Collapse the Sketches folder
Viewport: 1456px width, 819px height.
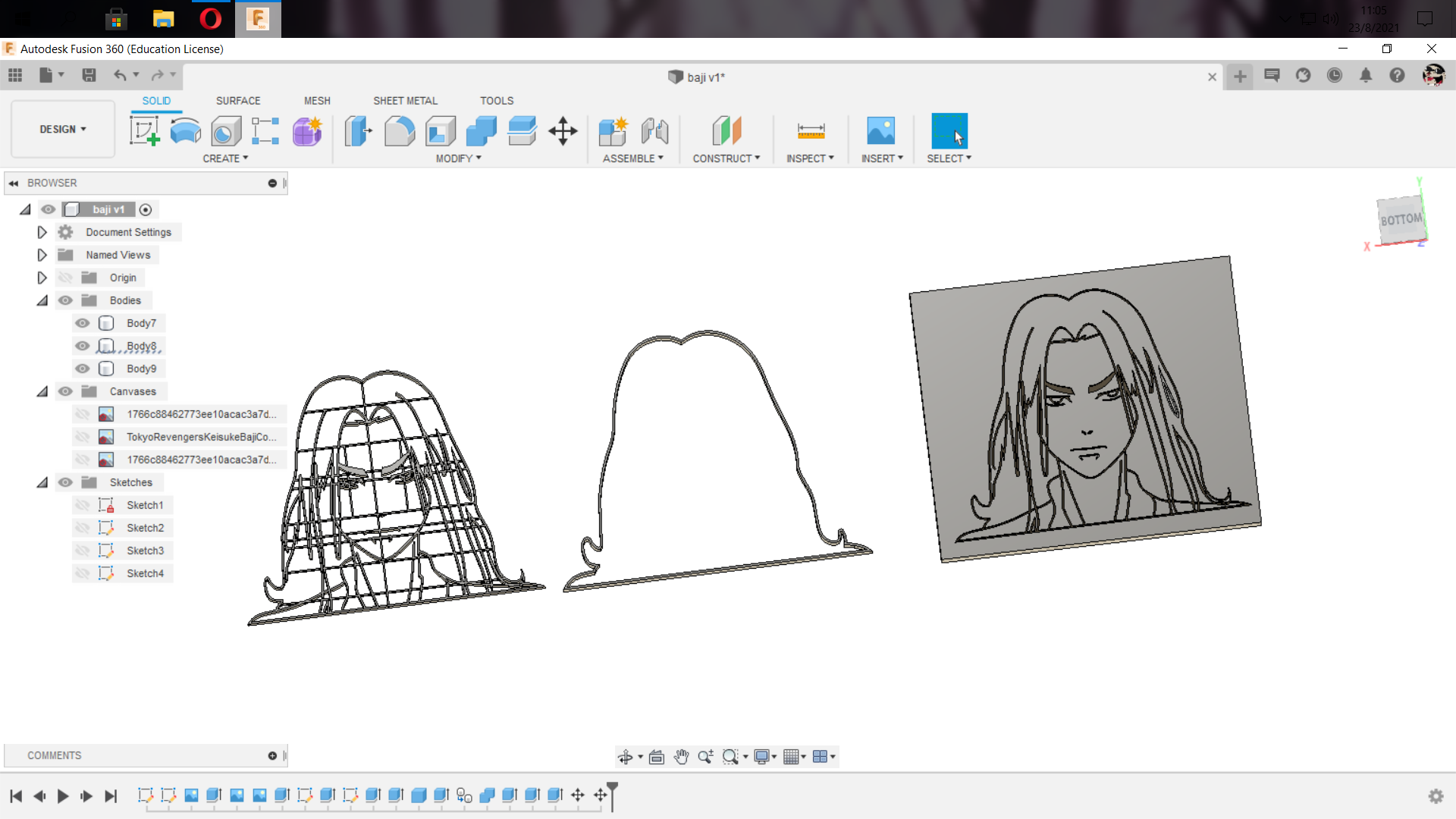pos(42,482)
